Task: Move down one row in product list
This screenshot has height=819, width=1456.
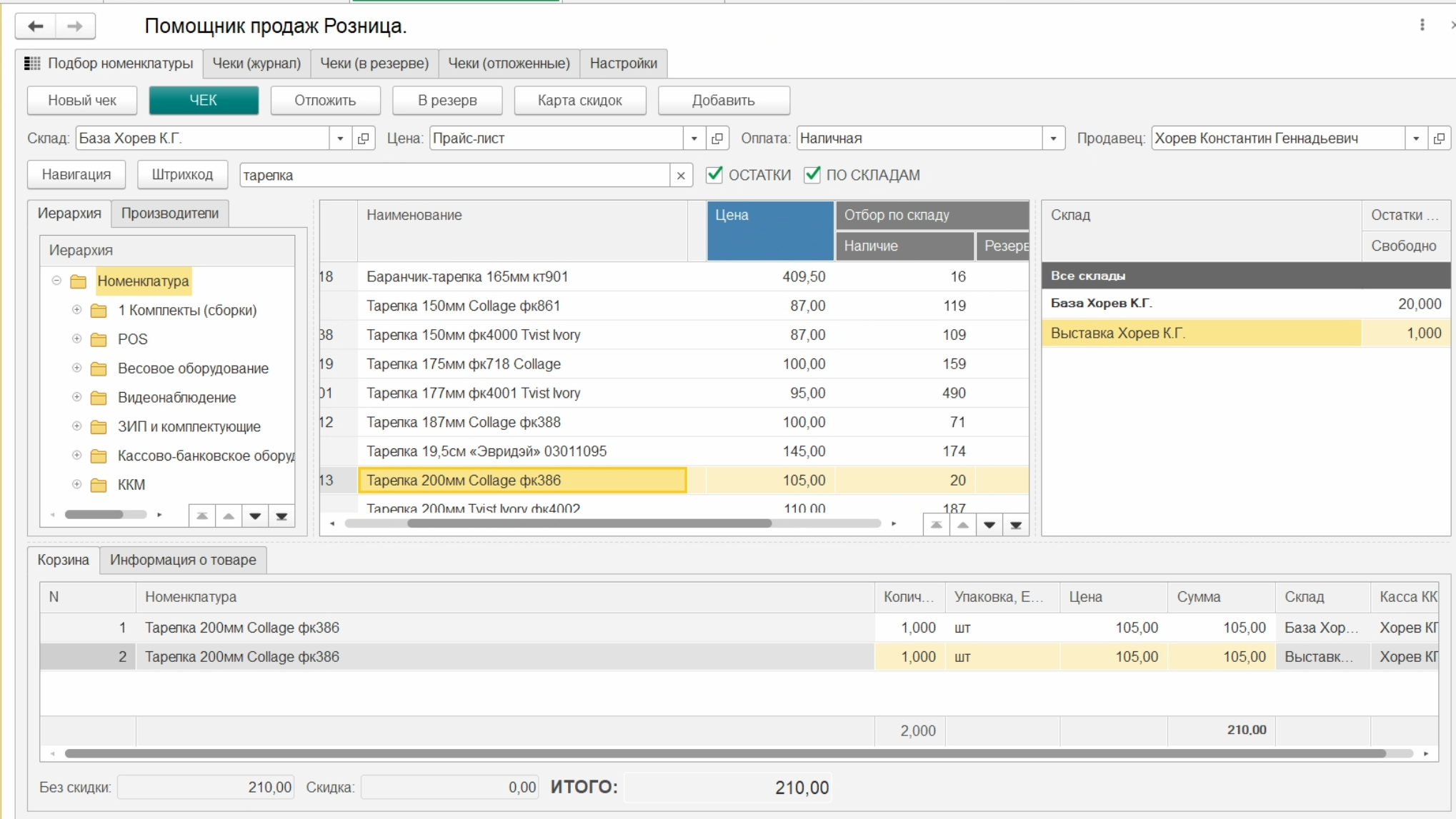Action: click(989, 526)
